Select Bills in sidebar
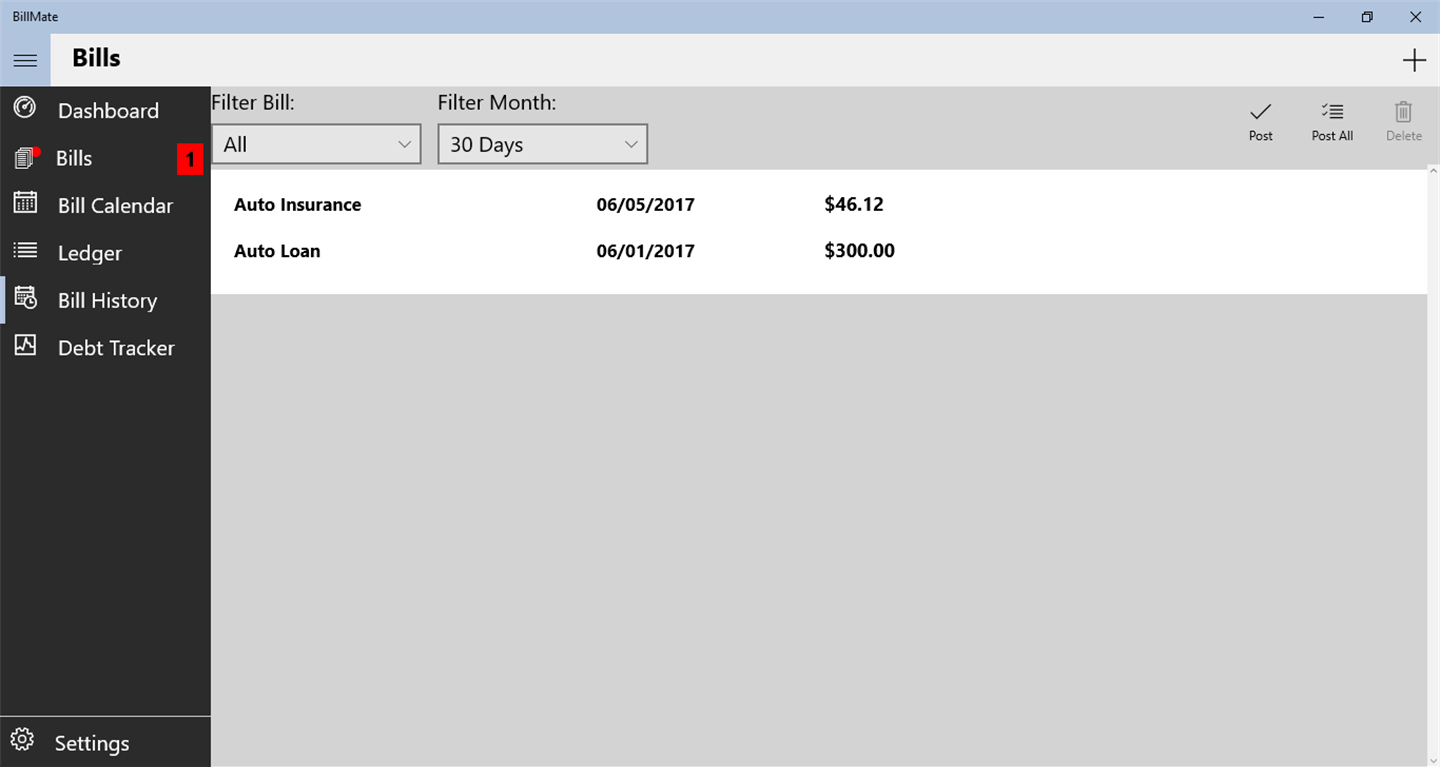 (105, 158)
